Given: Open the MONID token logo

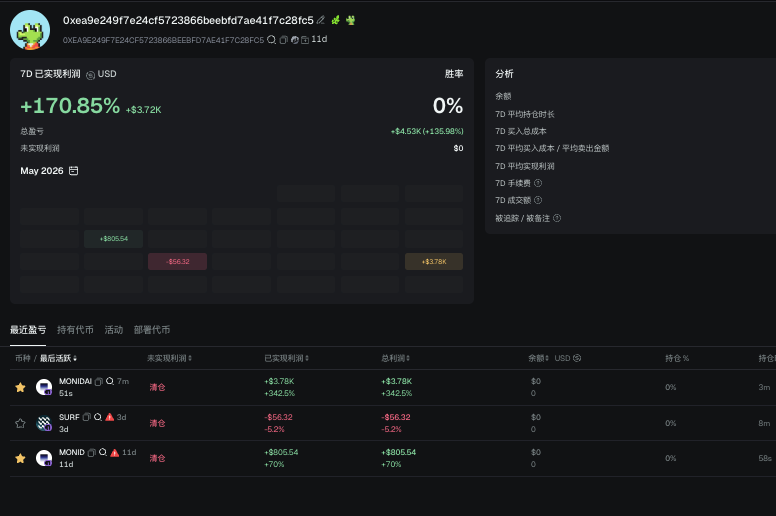Looking at the screenshot, I should pyautogui.click(x=44, y=458).
